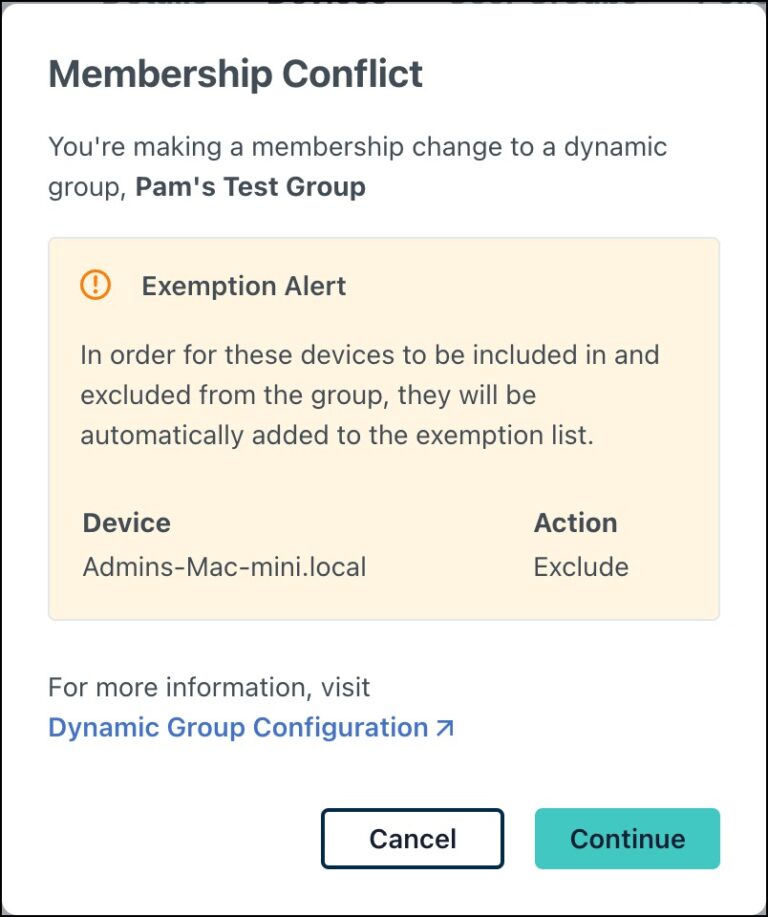Click the external-link arrow beside Dynamic Group Configuration

tap(444, 728)
